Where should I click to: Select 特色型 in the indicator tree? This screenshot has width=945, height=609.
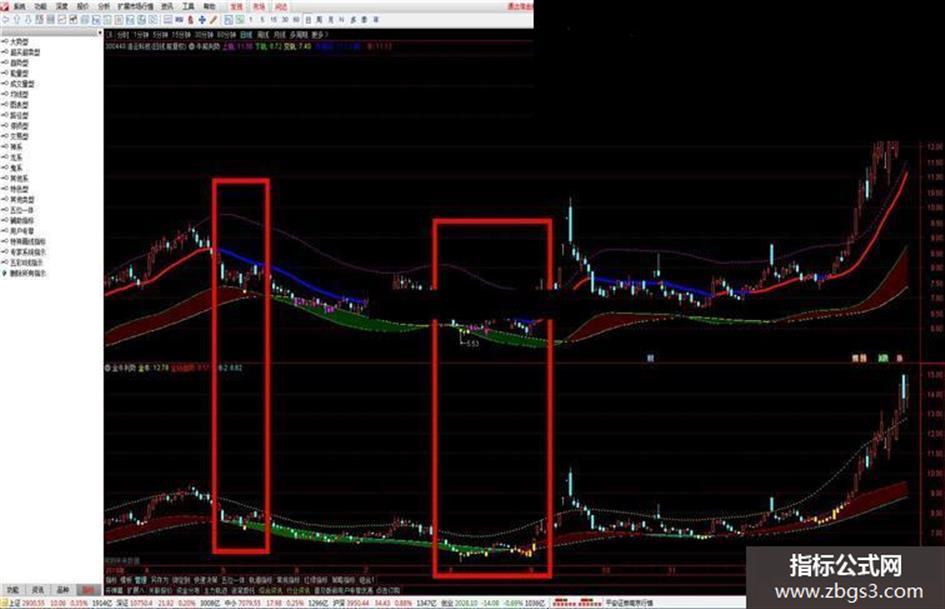pyautogui.click(x=19, y=189)
